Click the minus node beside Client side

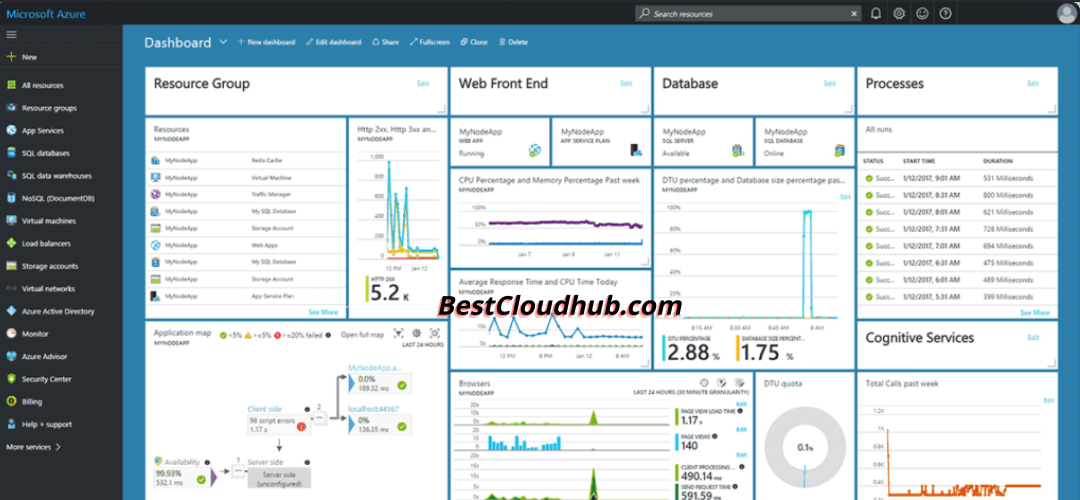(320, 417)
